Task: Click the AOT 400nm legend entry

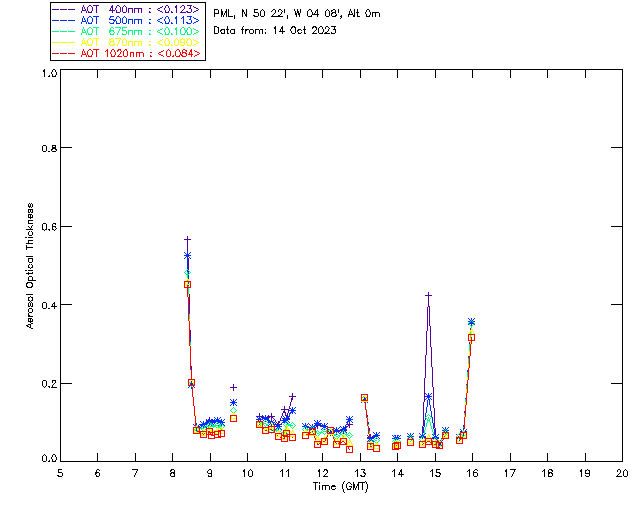Action: click(x=126, y=9)
